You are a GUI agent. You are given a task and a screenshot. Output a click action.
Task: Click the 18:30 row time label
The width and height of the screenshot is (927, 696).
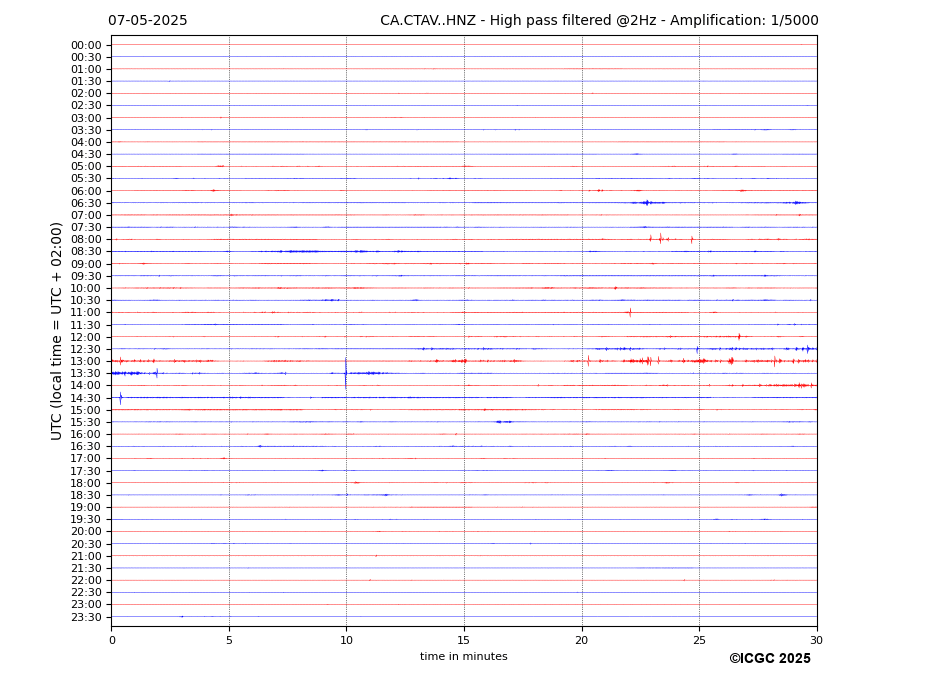click(86, 496)
